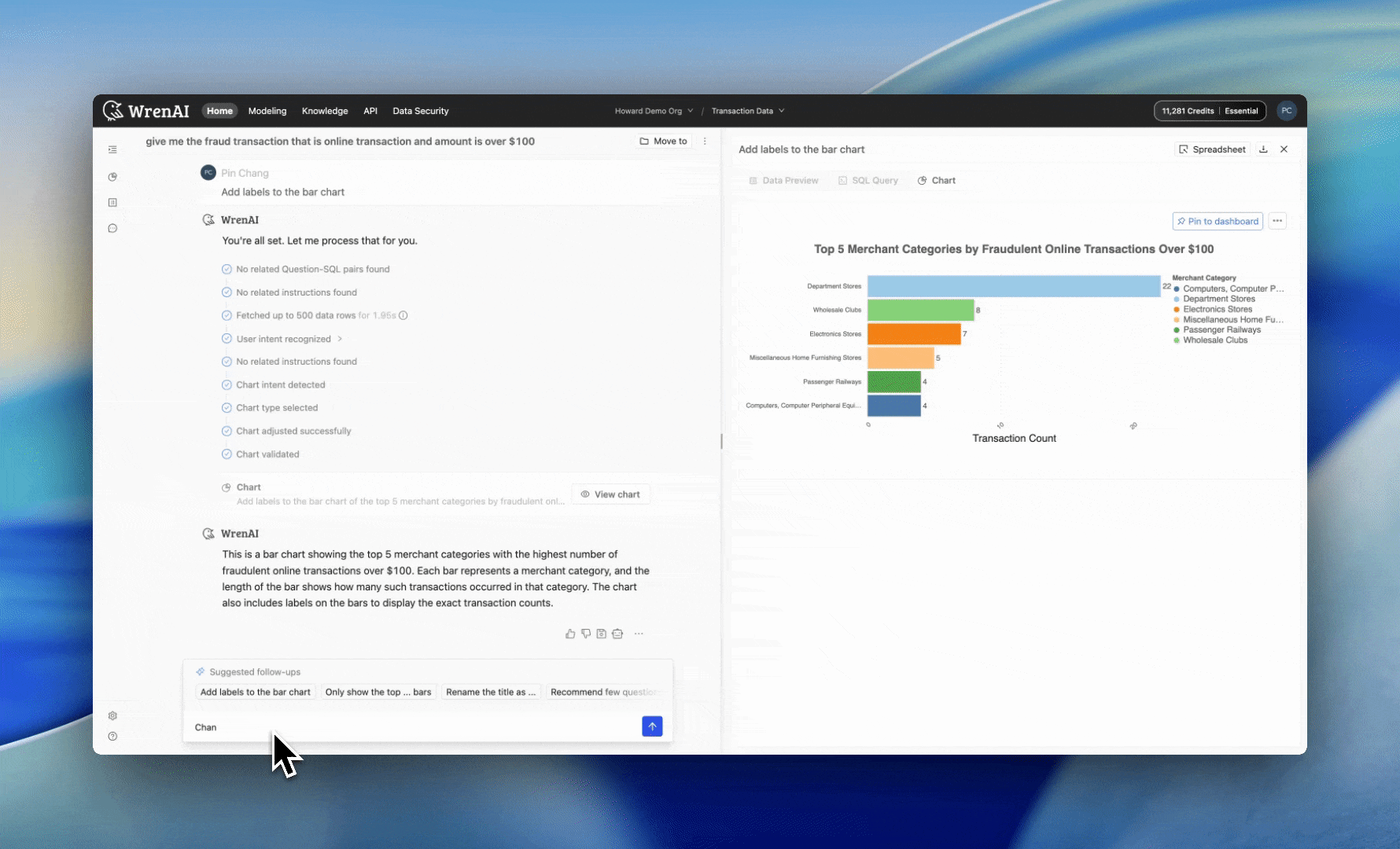The height and width of the screenshot is (849, 1400).
Task: Switch to the SQL Query tab
Action: click(868, 181)
